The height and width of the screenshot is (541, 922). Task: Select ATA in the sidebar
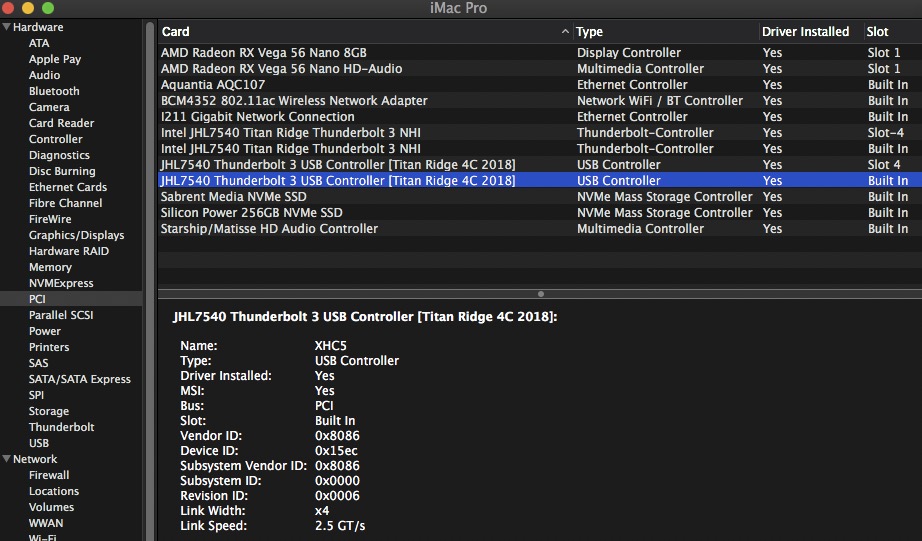click(39, 43)
